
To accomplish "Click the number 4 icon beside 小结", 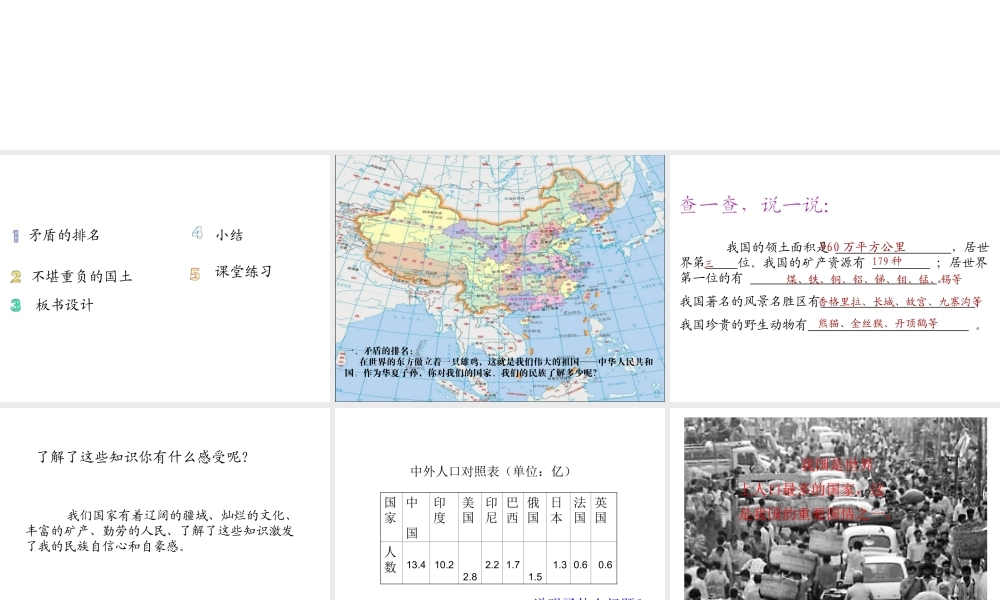I will (x=197, y=233).
